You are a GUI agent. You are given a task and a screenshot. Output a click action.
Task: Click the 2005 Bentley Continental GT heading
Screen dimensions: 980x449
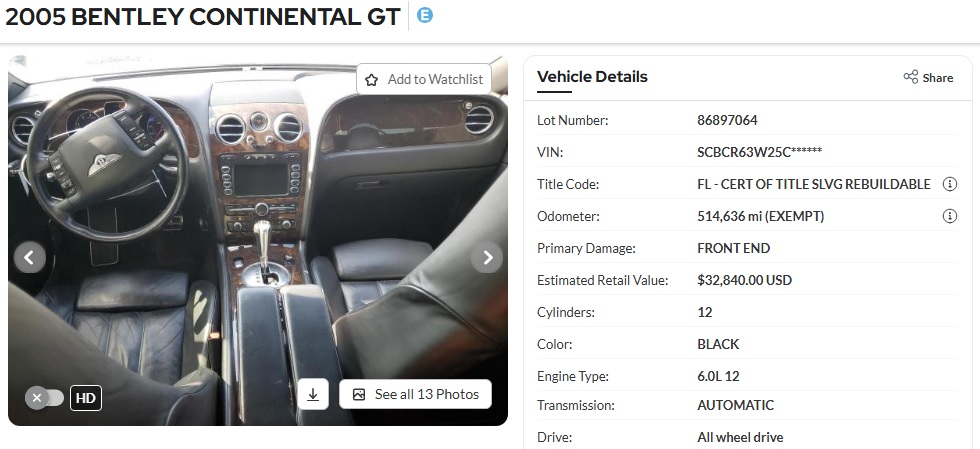[x=202, y=17]
